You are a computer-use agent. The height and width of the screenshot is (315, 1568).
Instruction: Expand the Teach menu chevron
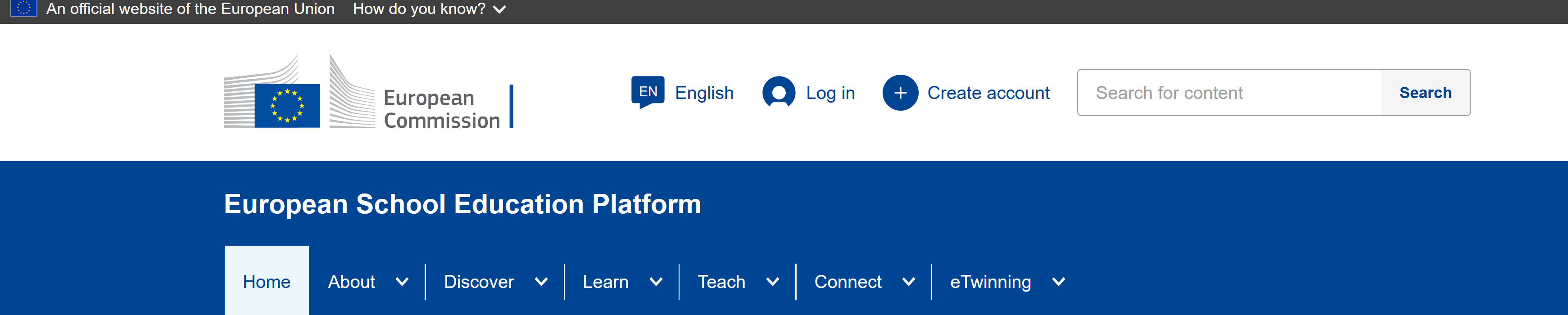click(772, 282)
